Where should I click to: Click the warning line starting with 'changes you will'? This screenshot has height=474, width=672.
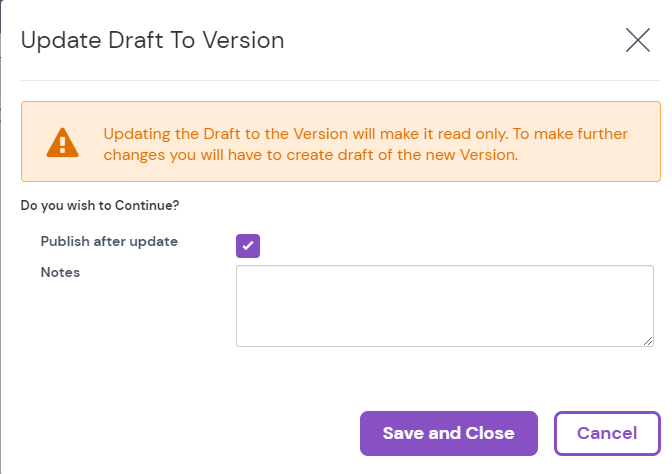click(x=312, y=155)
